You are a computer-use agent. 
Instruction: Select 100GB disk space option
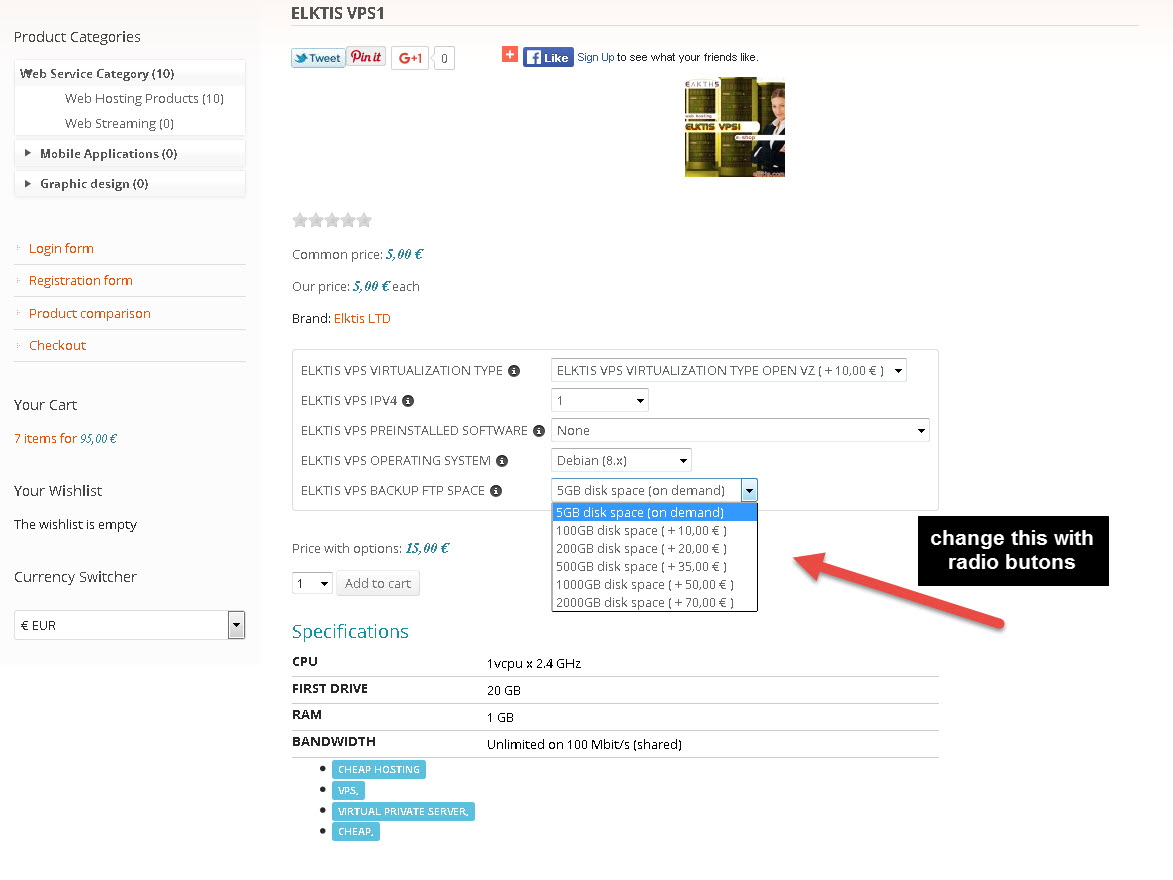[x=655, y=531]
